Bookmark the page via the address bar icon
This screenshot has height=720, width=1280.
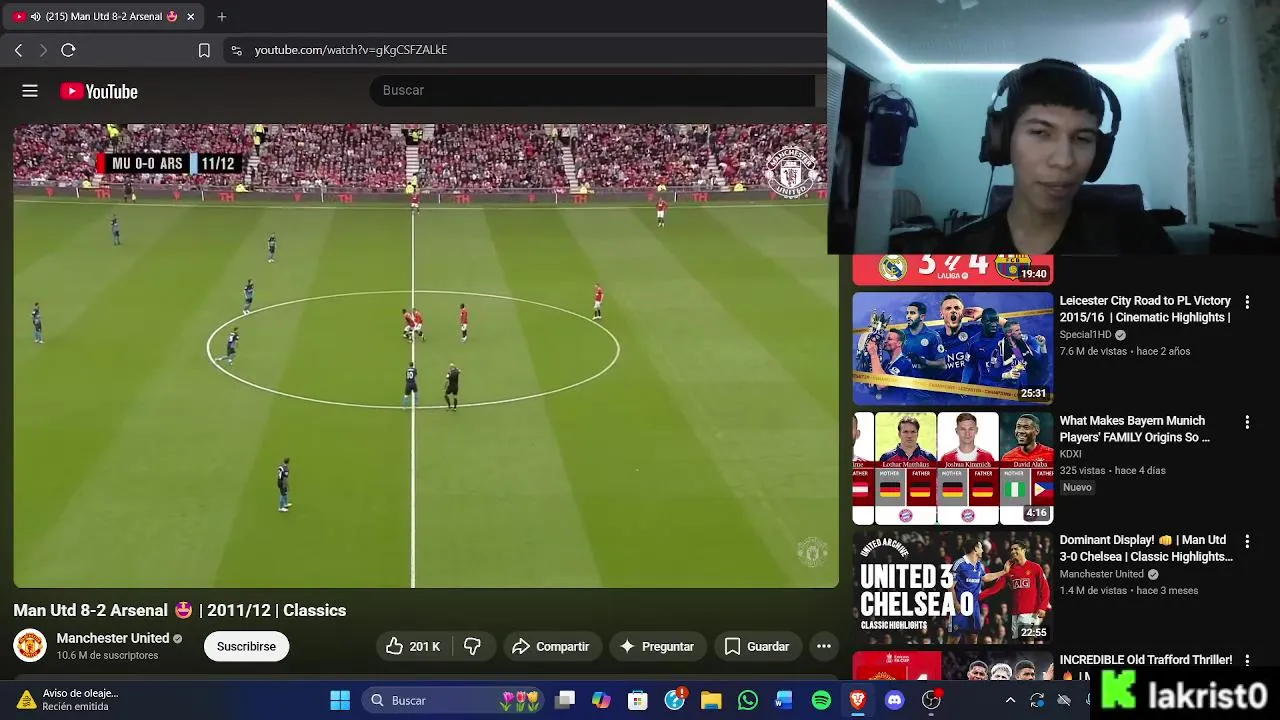click(204, 50)
